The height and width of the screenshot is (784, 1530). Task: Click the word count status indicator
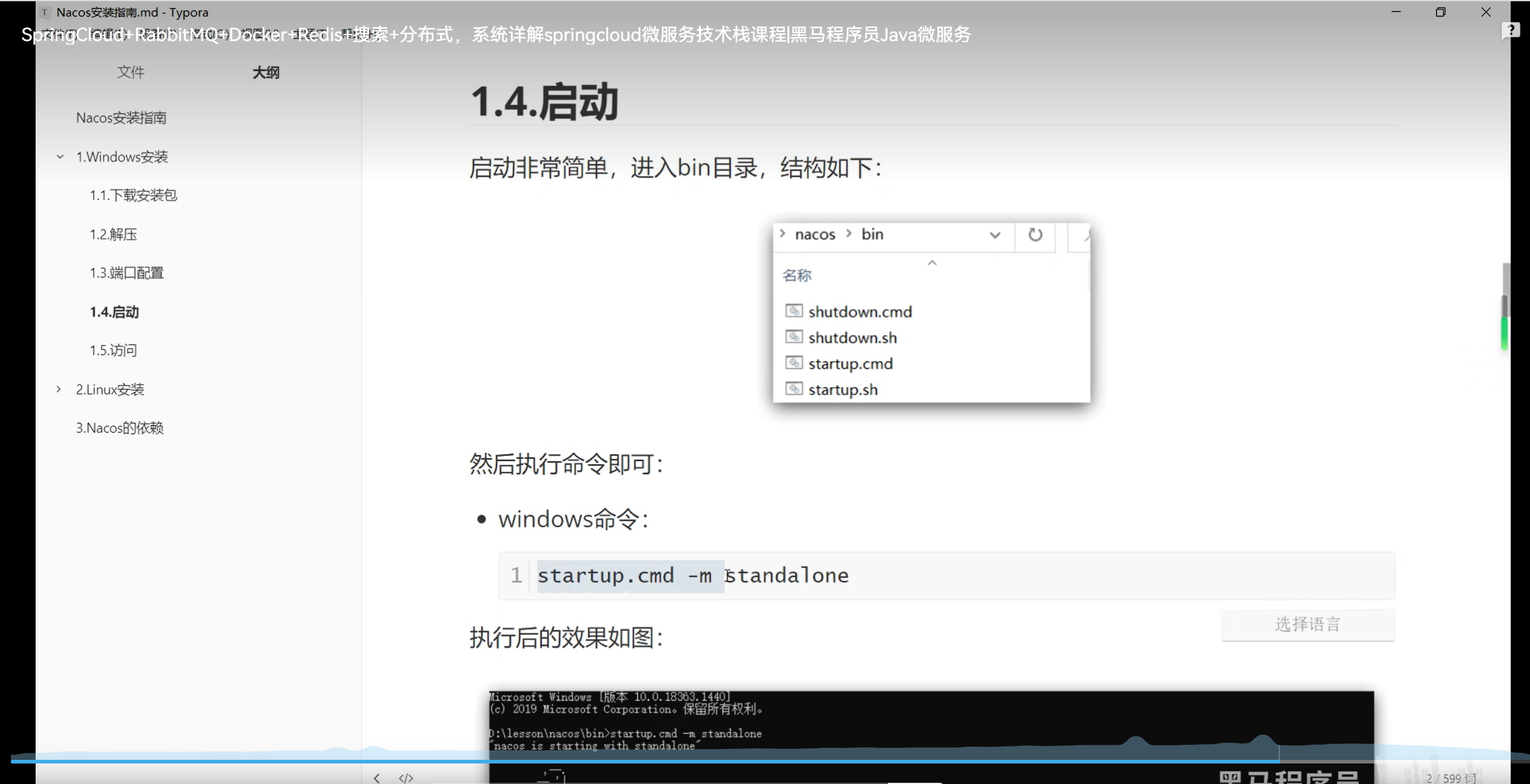pos(1450,778)
